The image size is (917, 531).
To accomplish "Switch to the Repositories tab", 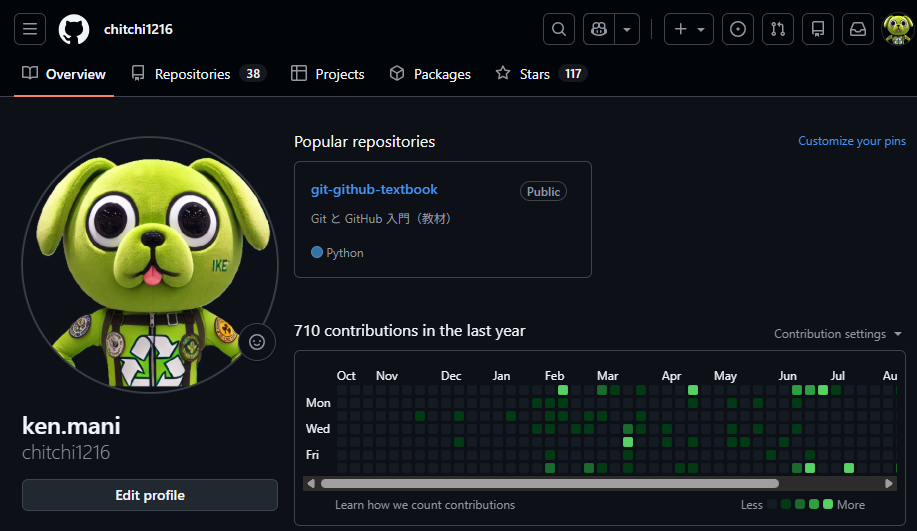I will pyautogui.click(x=199, y=74).
